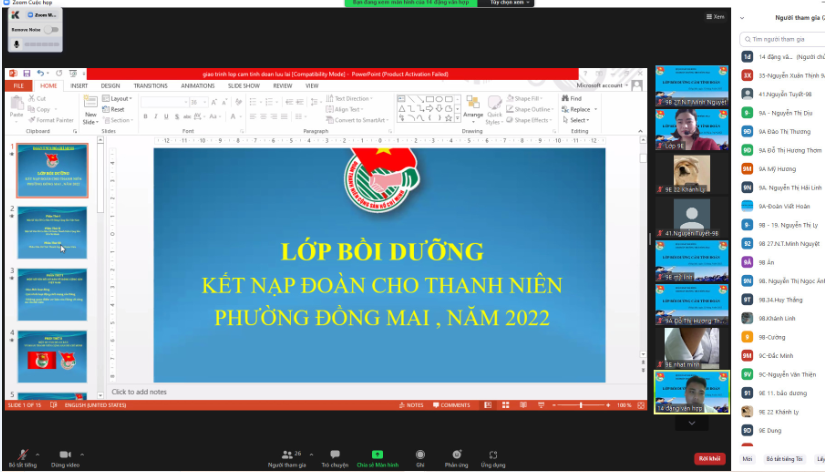The width and height of the screenshot is (825, 472).
Task: Open Shape Outline dropdown
Action: click(530, 109)
